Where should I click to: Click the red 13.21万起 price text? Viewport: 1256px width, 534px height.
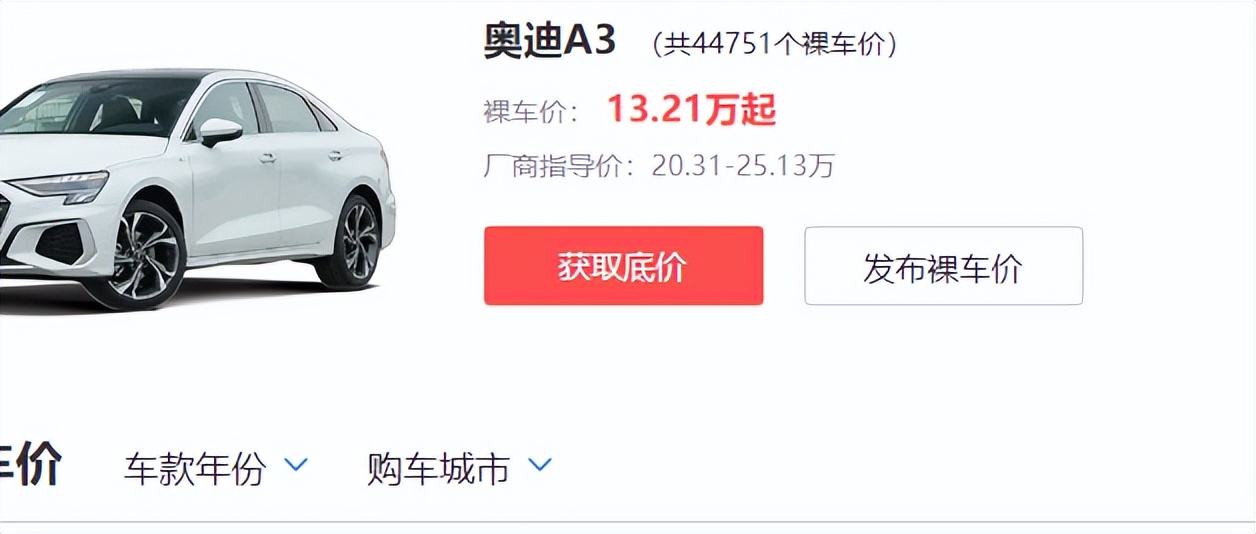pyautogui.click(x=692, y=110)
